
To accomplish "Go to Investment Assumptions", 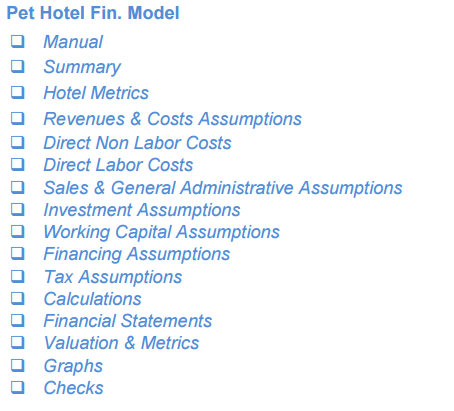I will tap(142, 210).
